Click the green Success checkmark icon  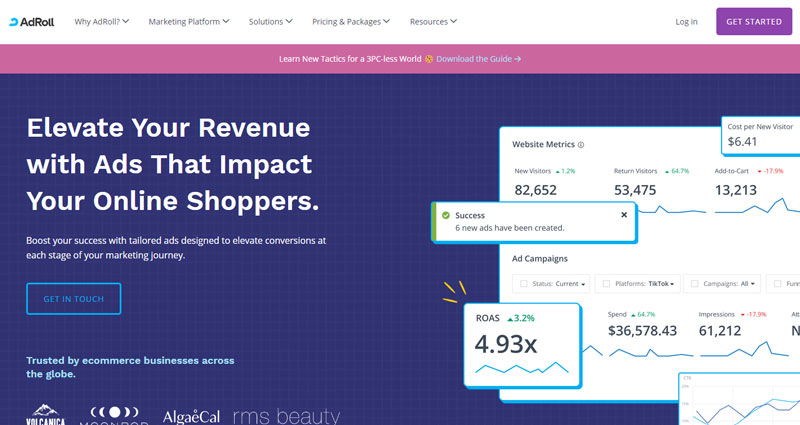(445, 215)
